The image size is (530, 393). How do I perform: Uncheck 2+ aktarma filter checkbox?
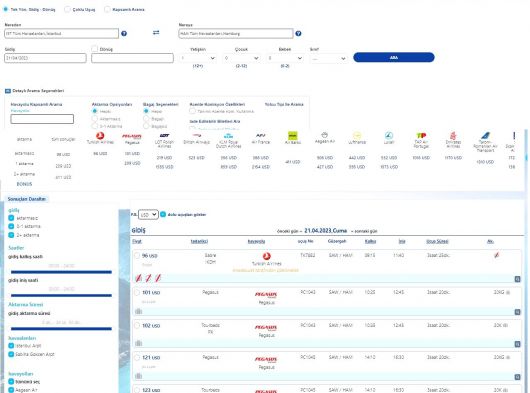coord(11,235)
